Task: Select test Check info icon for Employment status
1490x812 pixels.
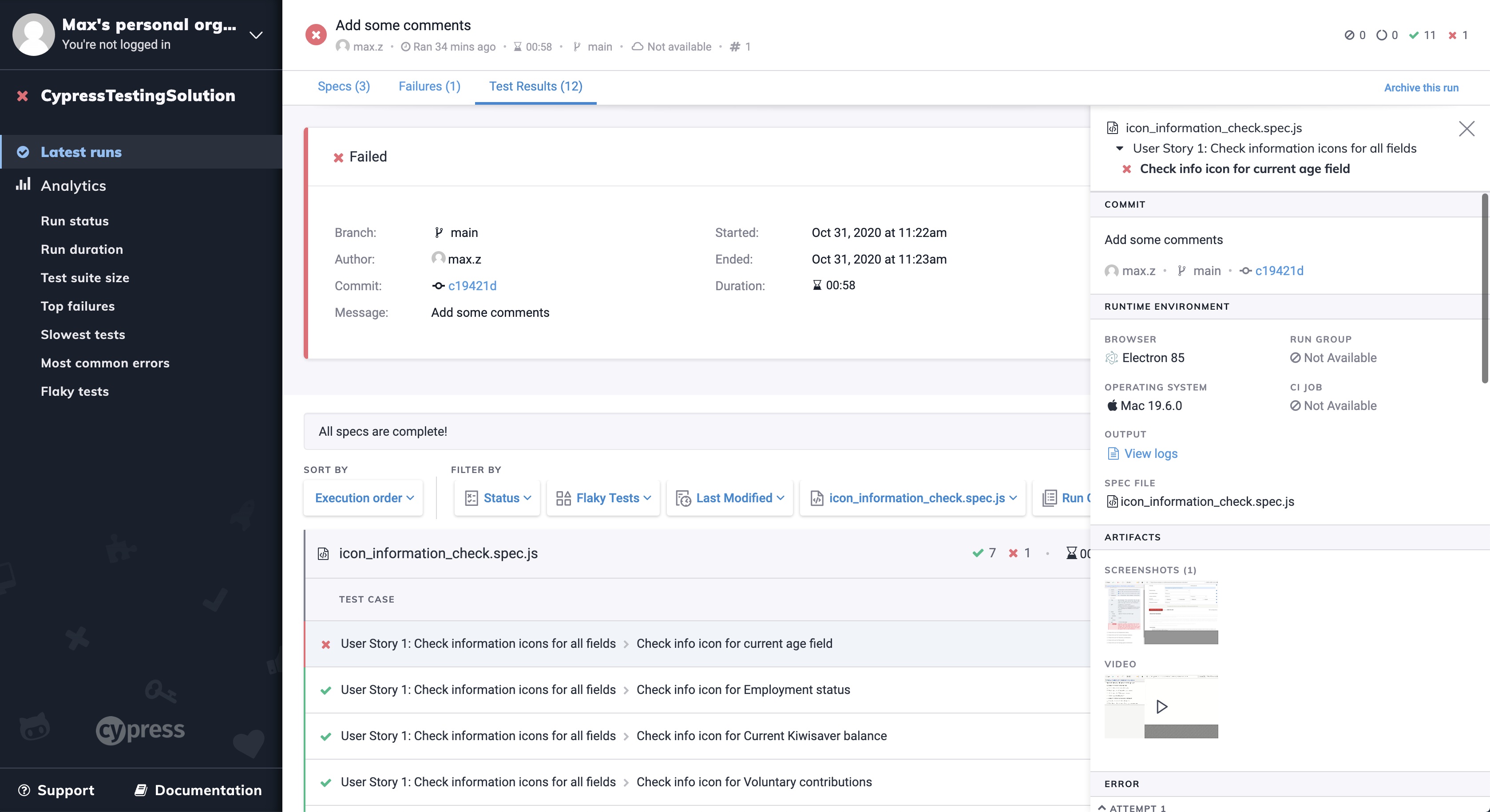Action: coord(697,690)
